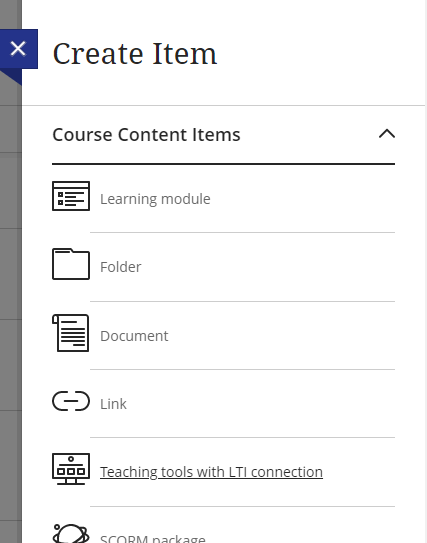Image resolution: width=427 pixels, height=543 pixels.
Task: Choose the Link text option
Action: [x=113, y=404]
